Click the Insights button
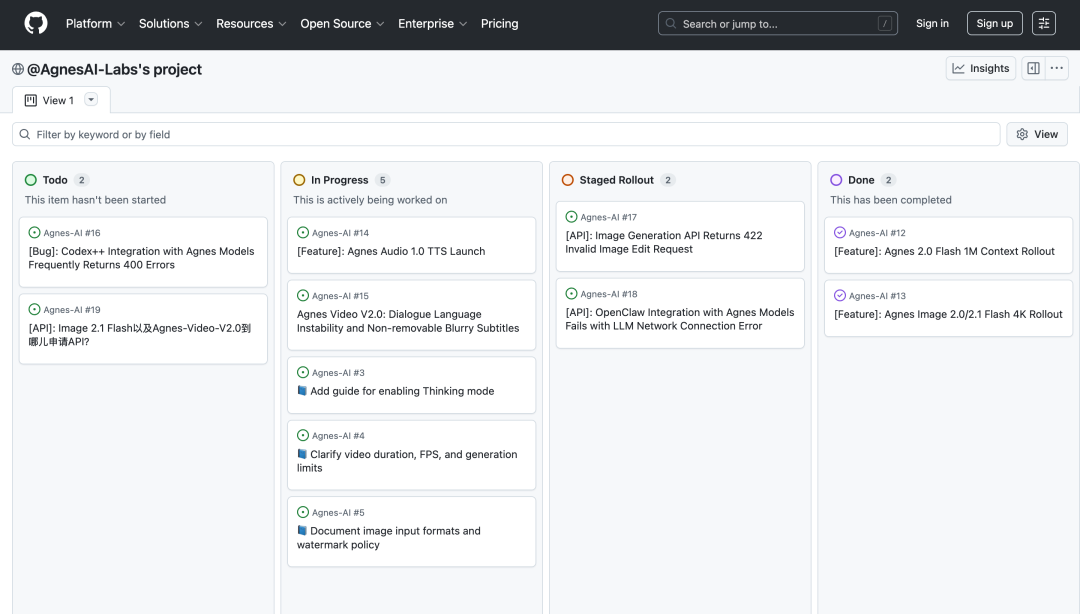The height and width of the screenshot is (614, 1080). (x=981, y=68)
